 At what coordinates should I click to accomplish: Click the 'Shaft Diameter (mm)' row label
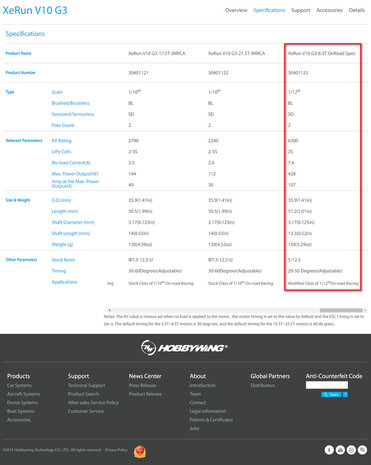click(73, 222)
